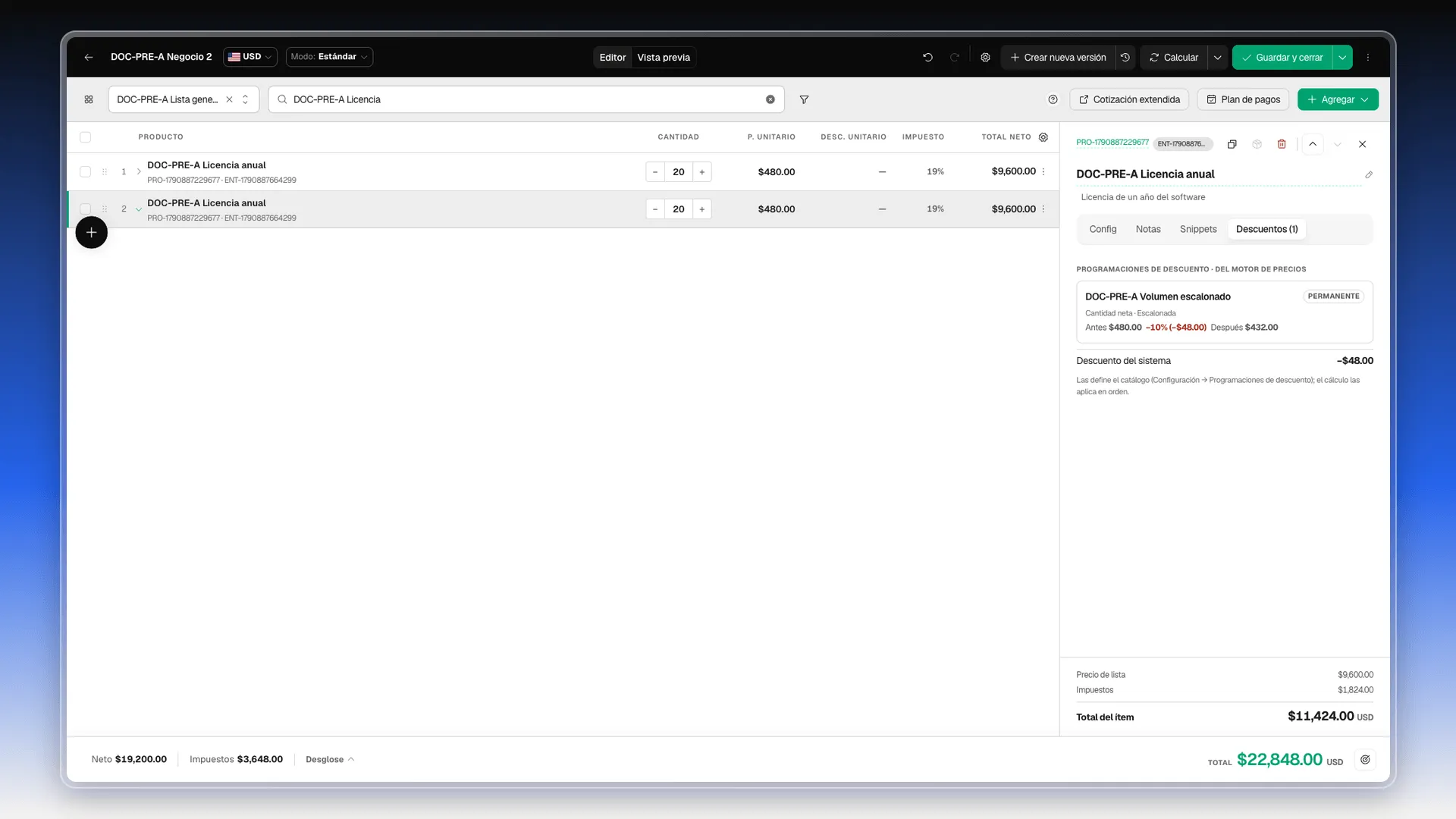The width and height of the screenshot is (1456, 819).
Task: Open the three-dot menu in top bar
Action: (x=1368, y=57)
